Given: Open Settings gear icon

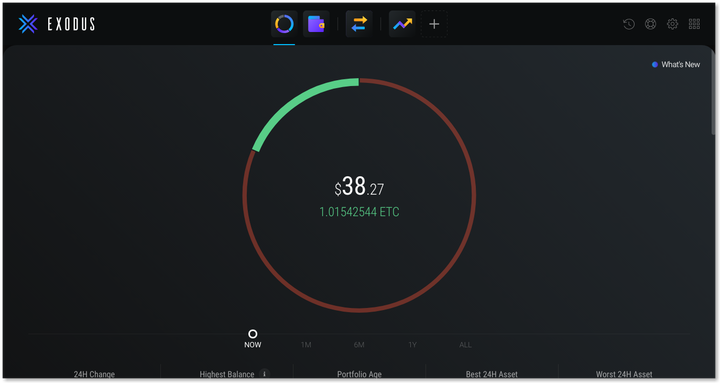Looking at the screenshot, I should tap(672, 24).
